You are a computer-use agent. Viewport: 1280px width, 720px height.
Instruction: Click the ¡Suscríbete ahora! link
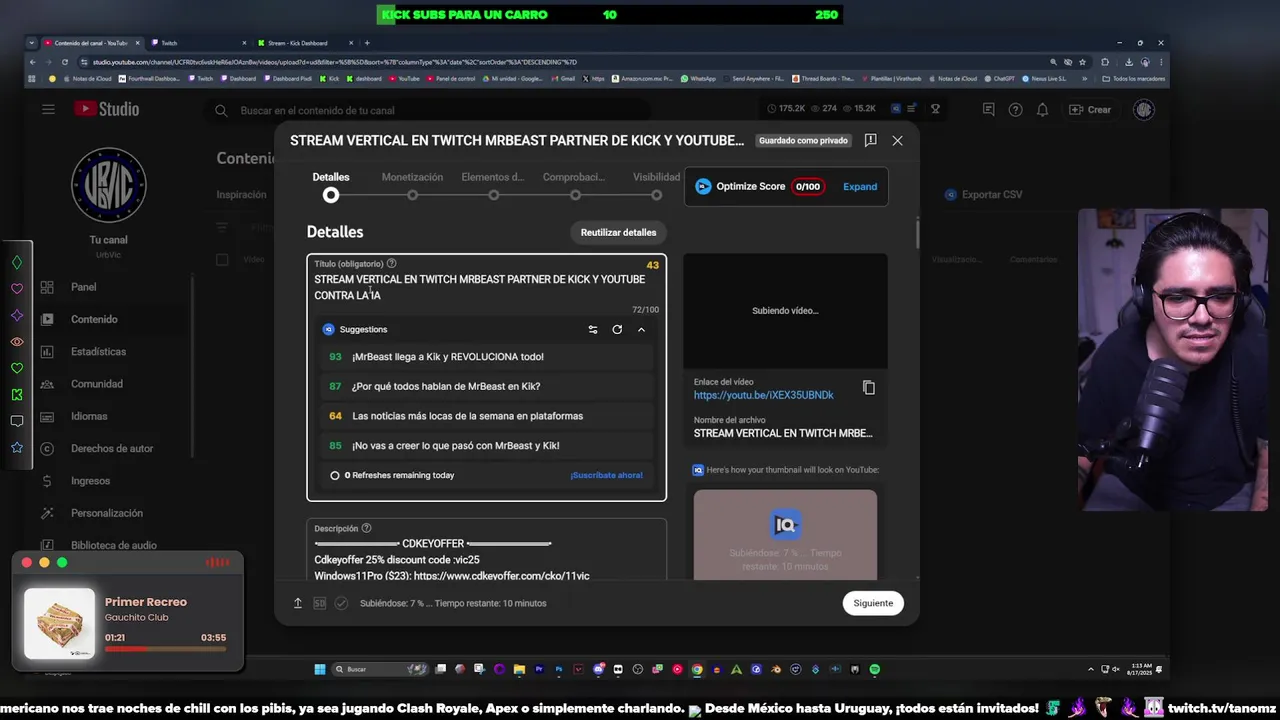606,475
